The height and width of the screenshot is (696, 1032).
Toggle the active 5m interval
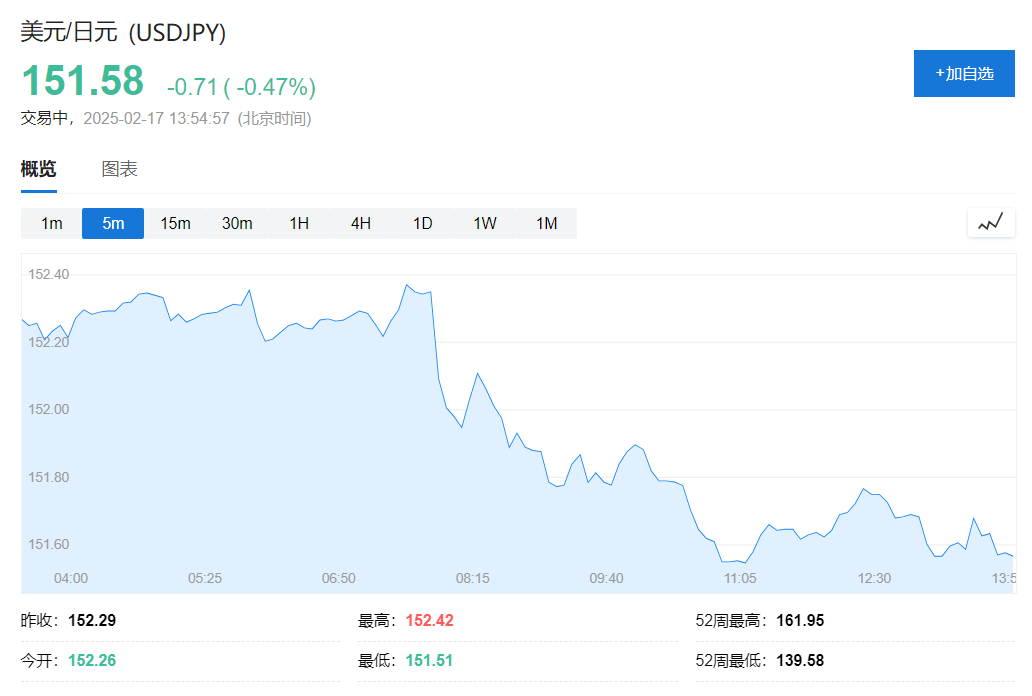(112, 223)
